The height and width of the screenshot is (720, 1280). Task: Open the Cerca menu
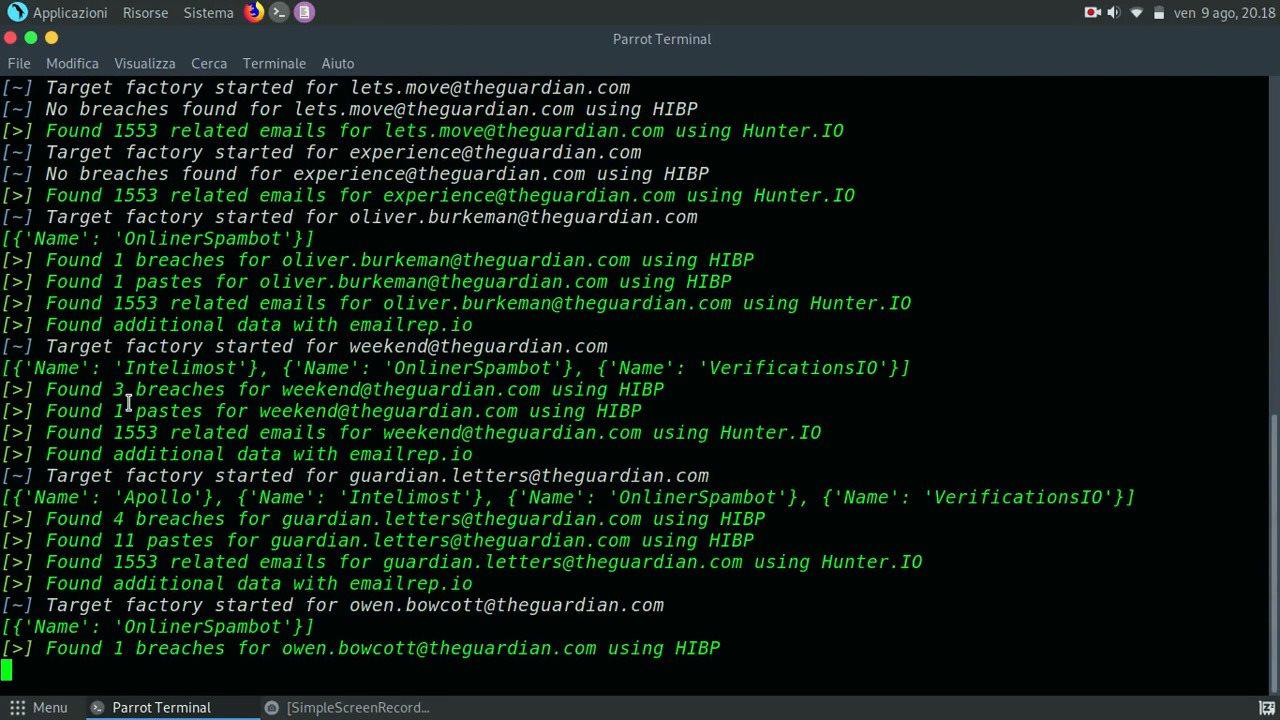(209, 63)
